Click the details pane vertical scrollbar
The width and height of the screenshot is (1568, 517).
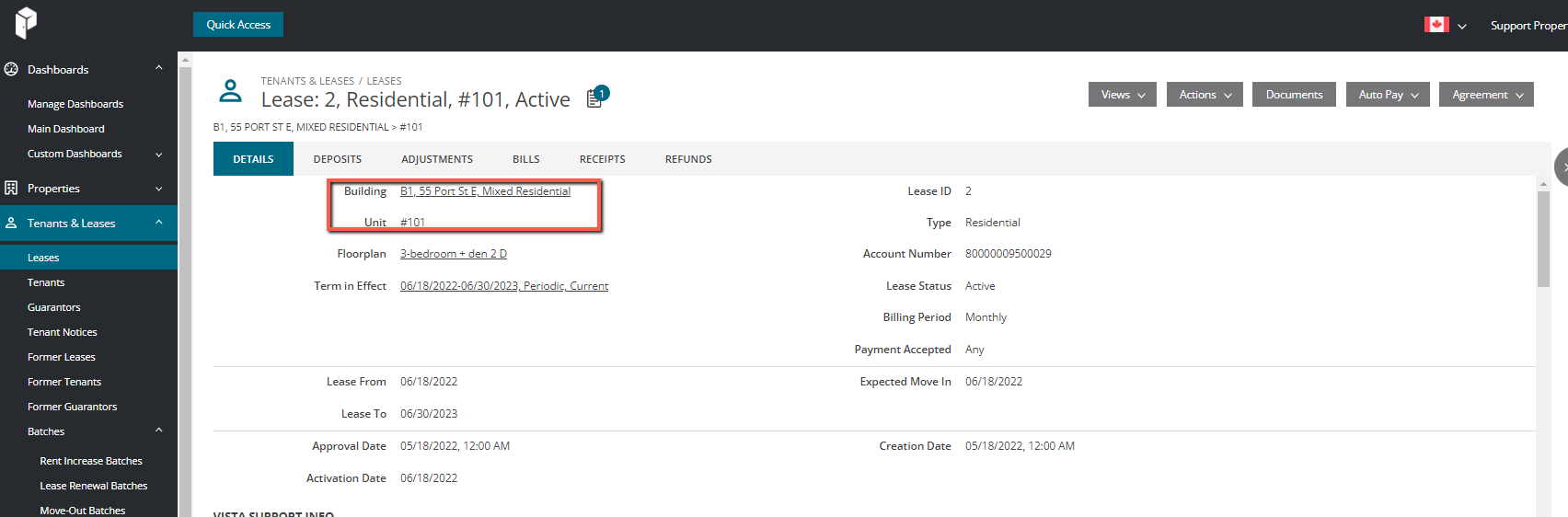point(1543,239)
